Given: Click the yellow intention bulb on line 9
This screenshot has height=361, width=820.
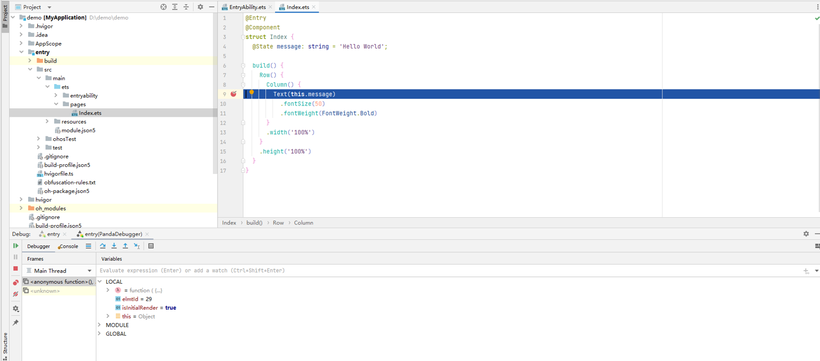Looking at the screenshot, I should coord(252,92).
